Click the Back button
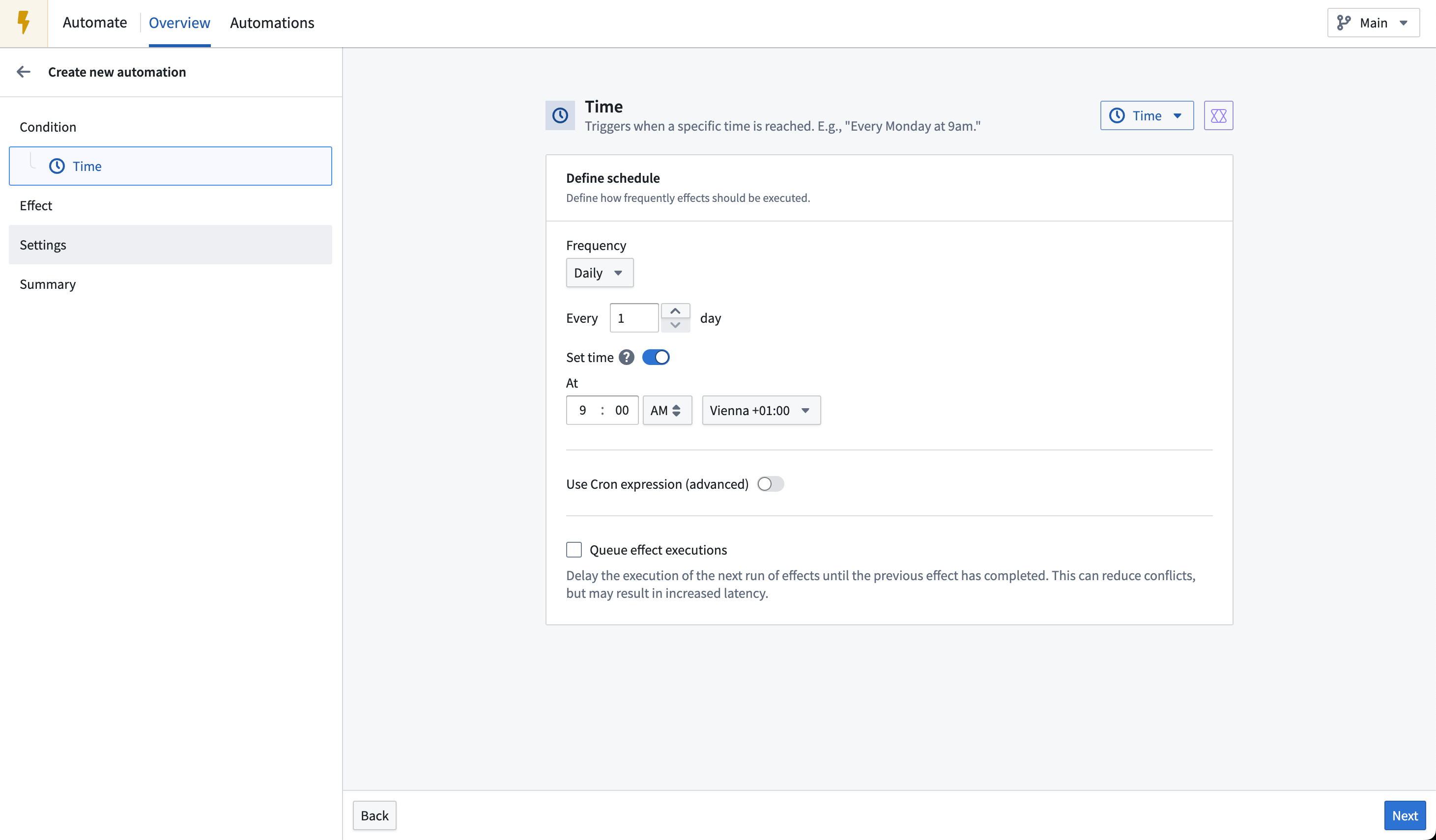Image resolution: width=1436 pixels, height=840 pixels. point(374,815)
